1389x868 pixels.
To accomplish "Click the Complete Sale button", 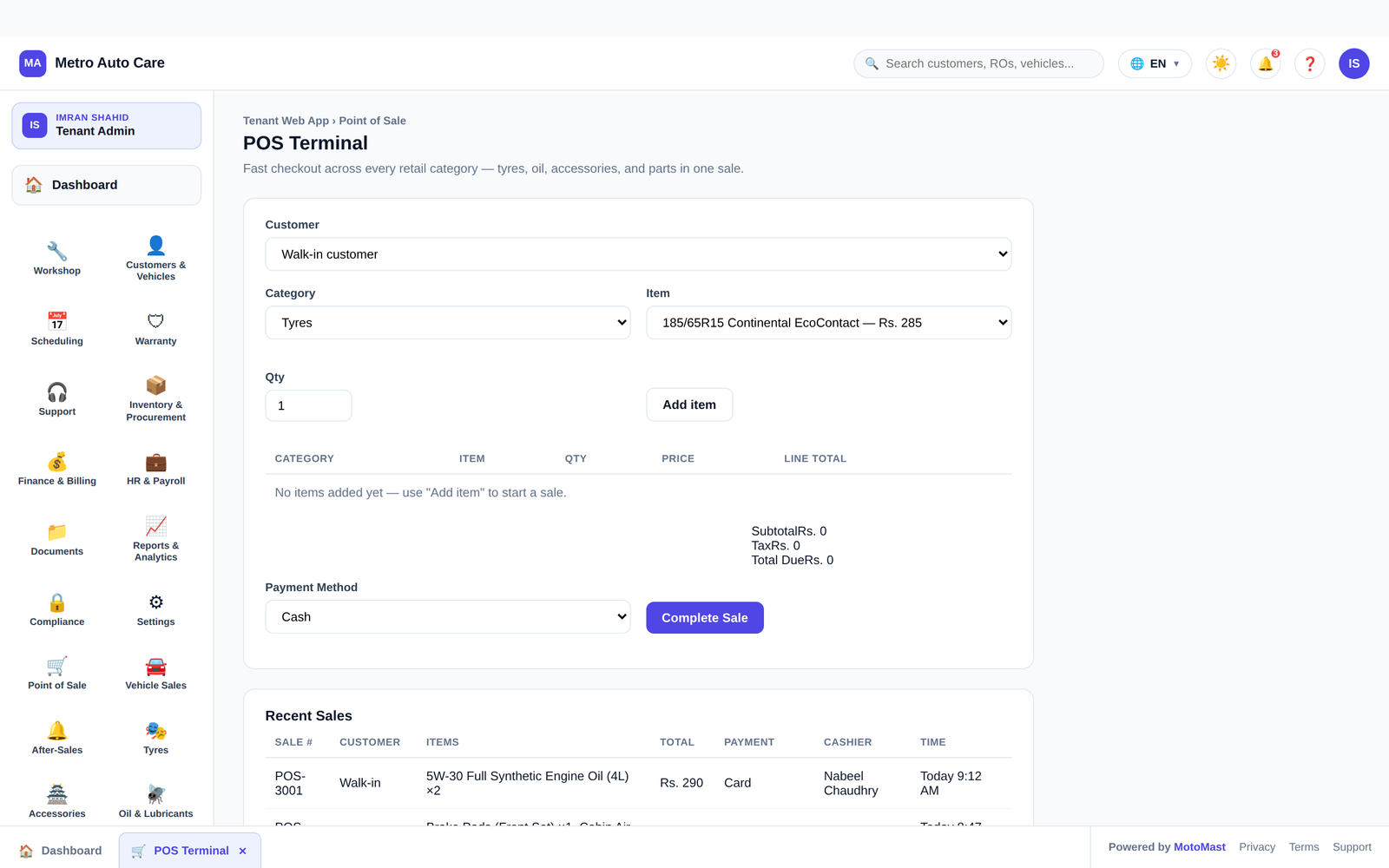I will pos(705,618).
